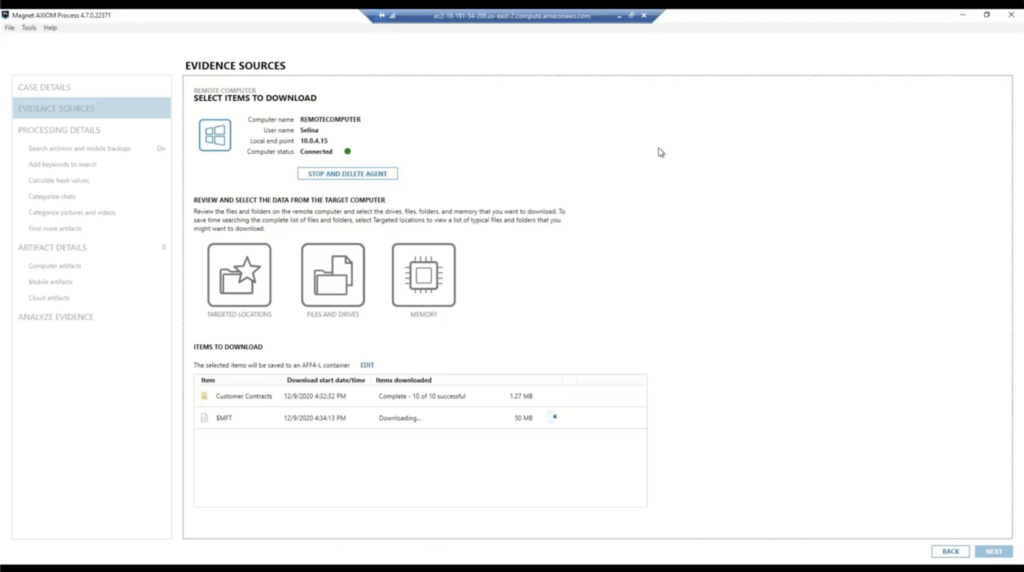This screenshot has height=572, width=1024.
Task: Click the remote session pin icon
Action: coord(382,16)
